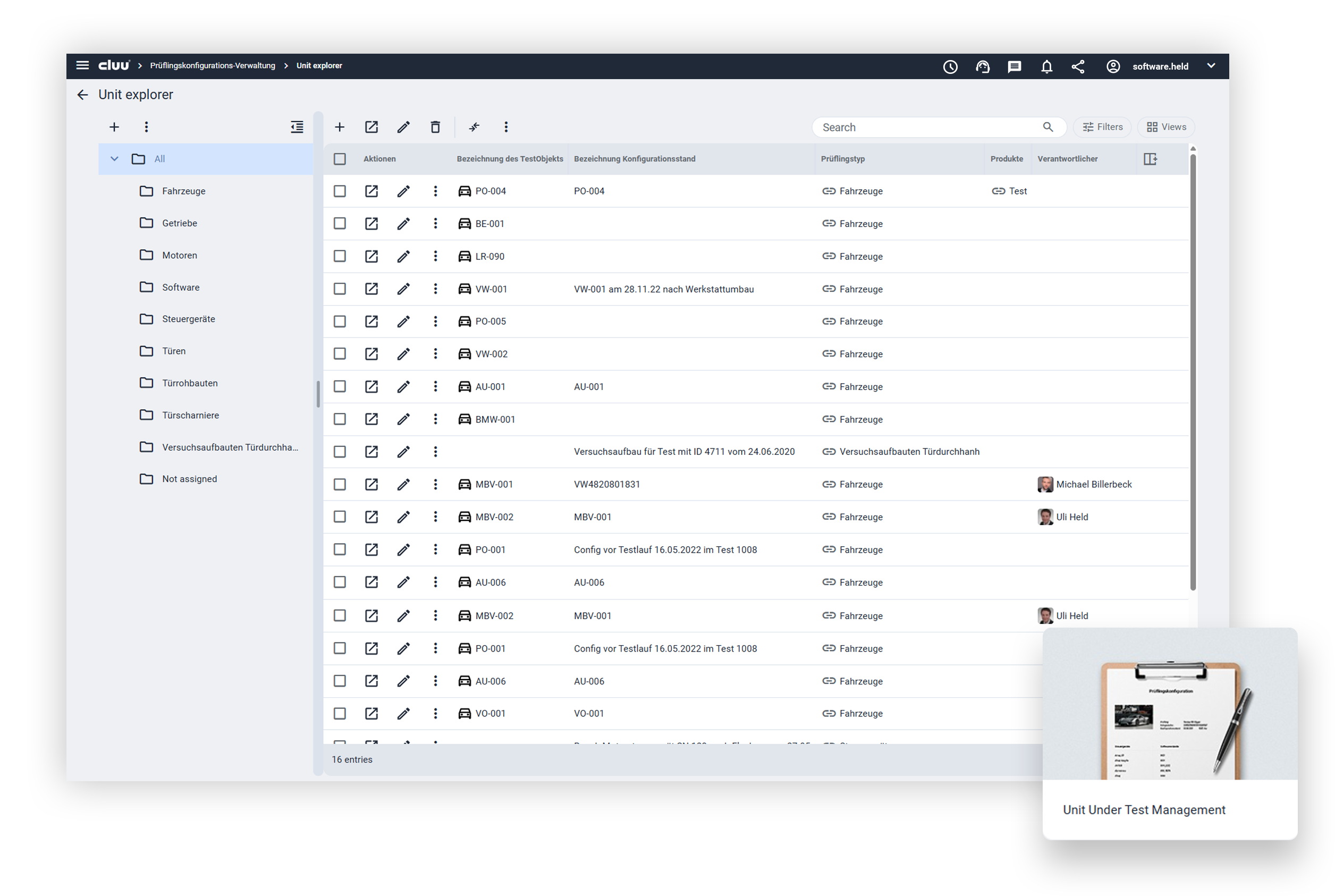Open the software.held user dropdown arrow
The width and height of the screenshot is (1335, 896).
(1211, 66)
